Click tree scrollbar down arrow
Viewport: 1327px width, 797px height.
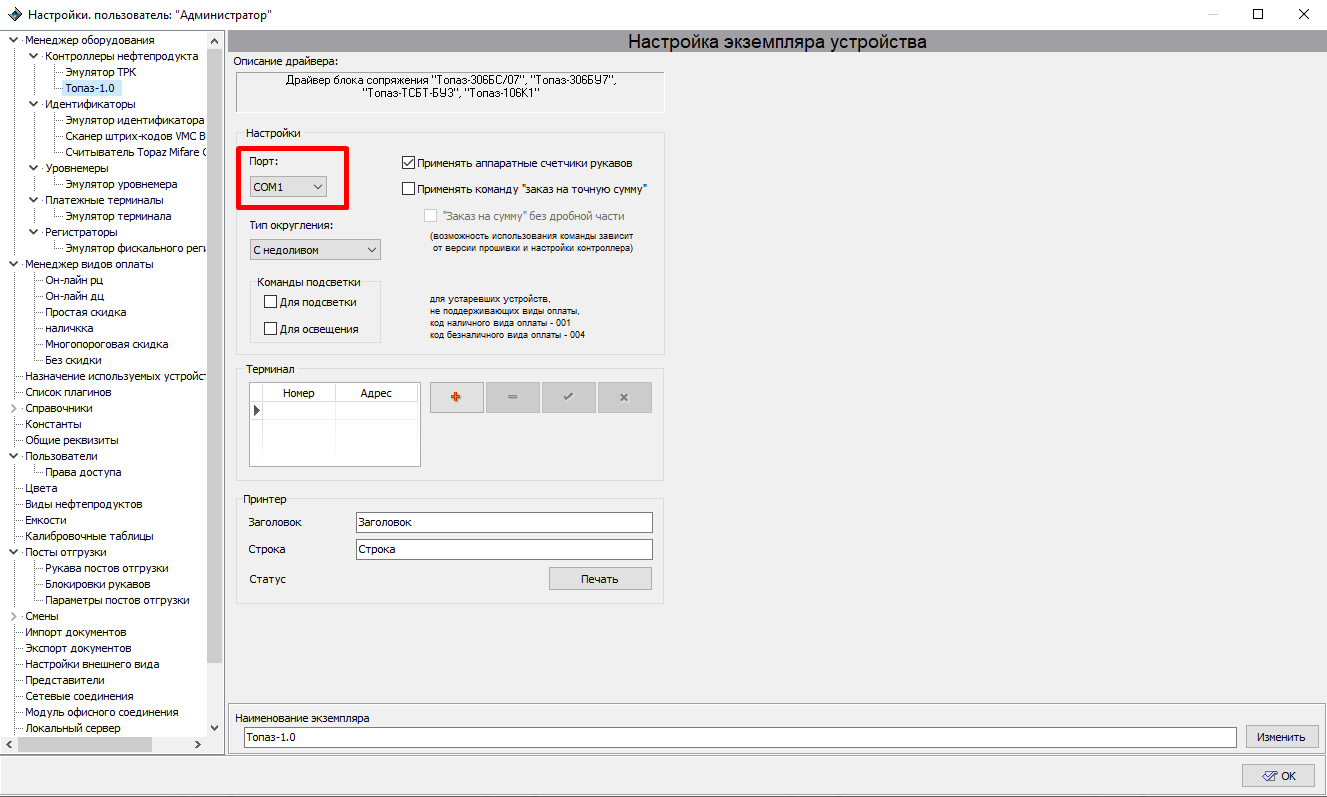pyautogui.click(x=214, y=728)
